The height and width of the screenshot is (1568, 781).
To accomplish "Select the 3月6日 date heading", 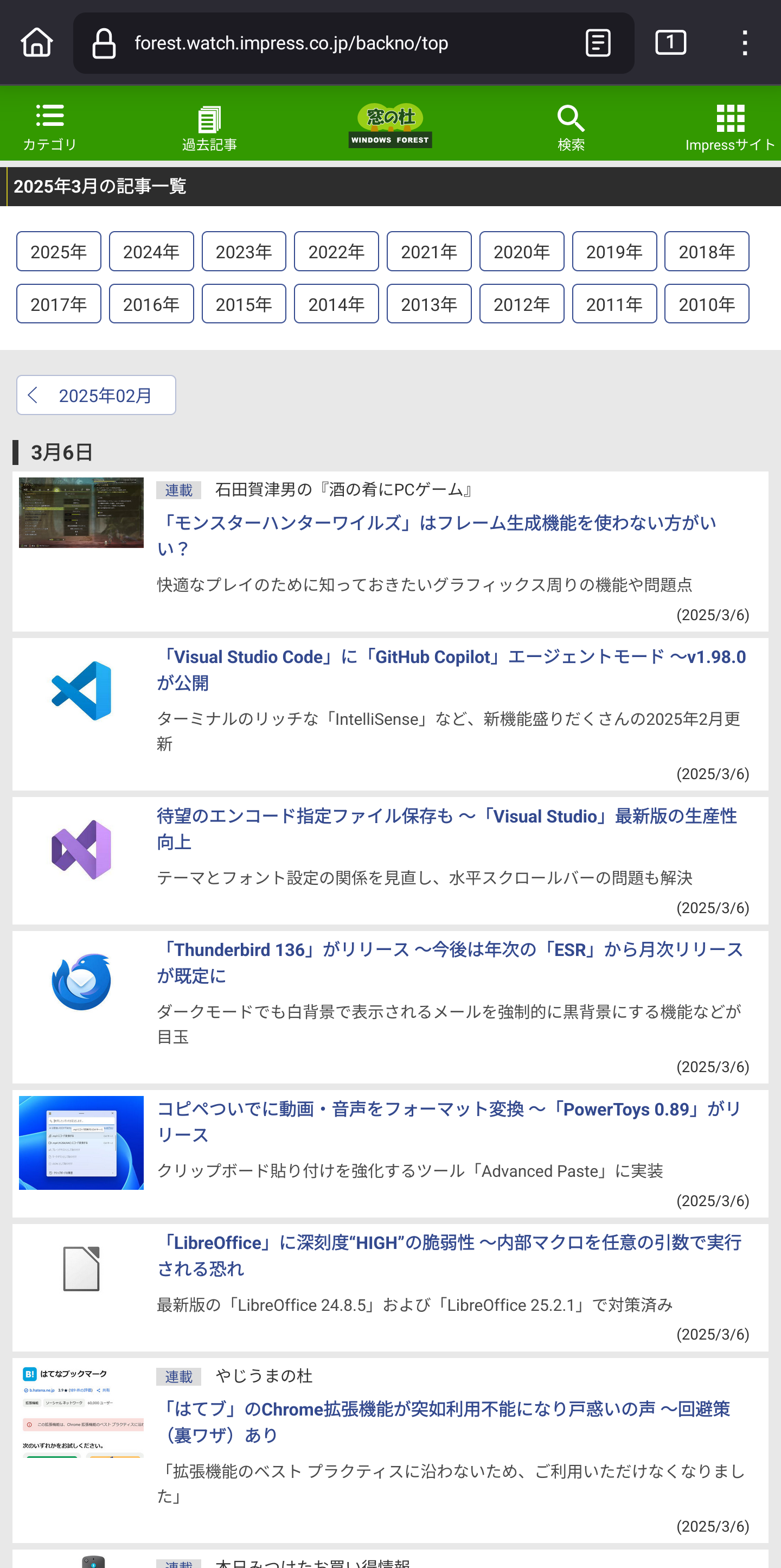I will 61,452.
